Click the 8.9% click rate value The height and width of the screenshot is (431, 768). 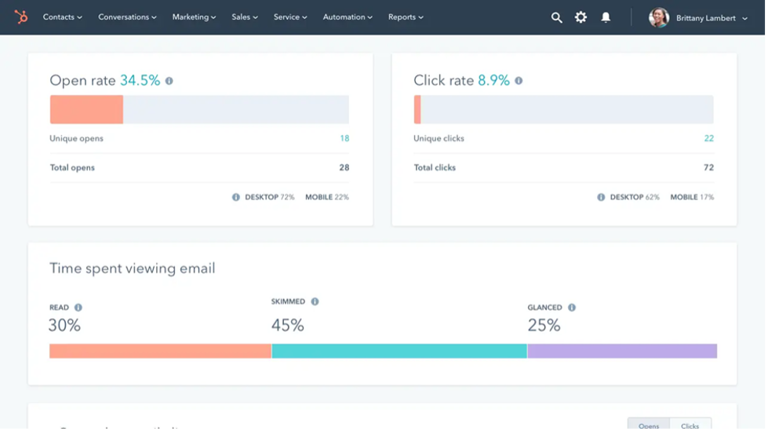[496, 80]
